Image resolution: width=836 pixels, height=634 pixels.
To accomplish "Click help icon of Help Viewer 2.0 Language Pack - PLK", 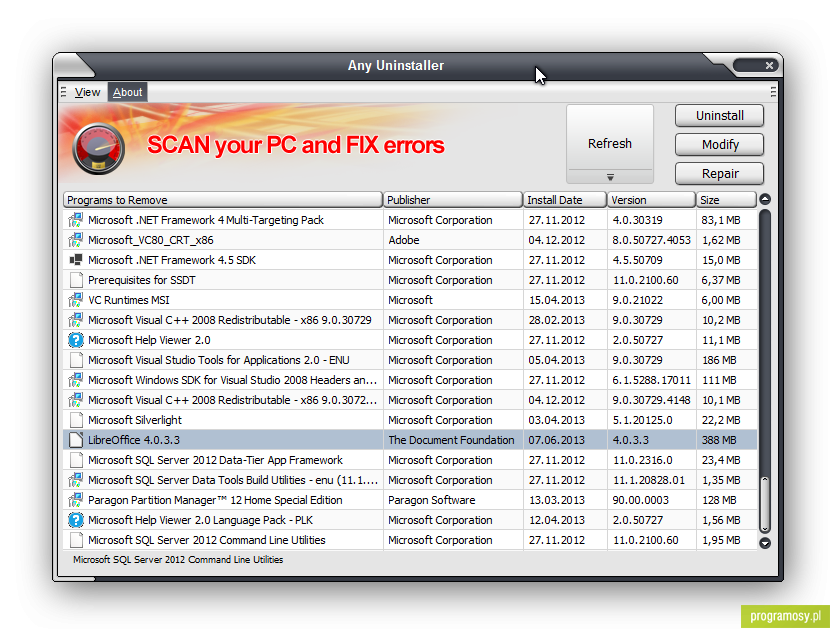I will coord(76,520).
